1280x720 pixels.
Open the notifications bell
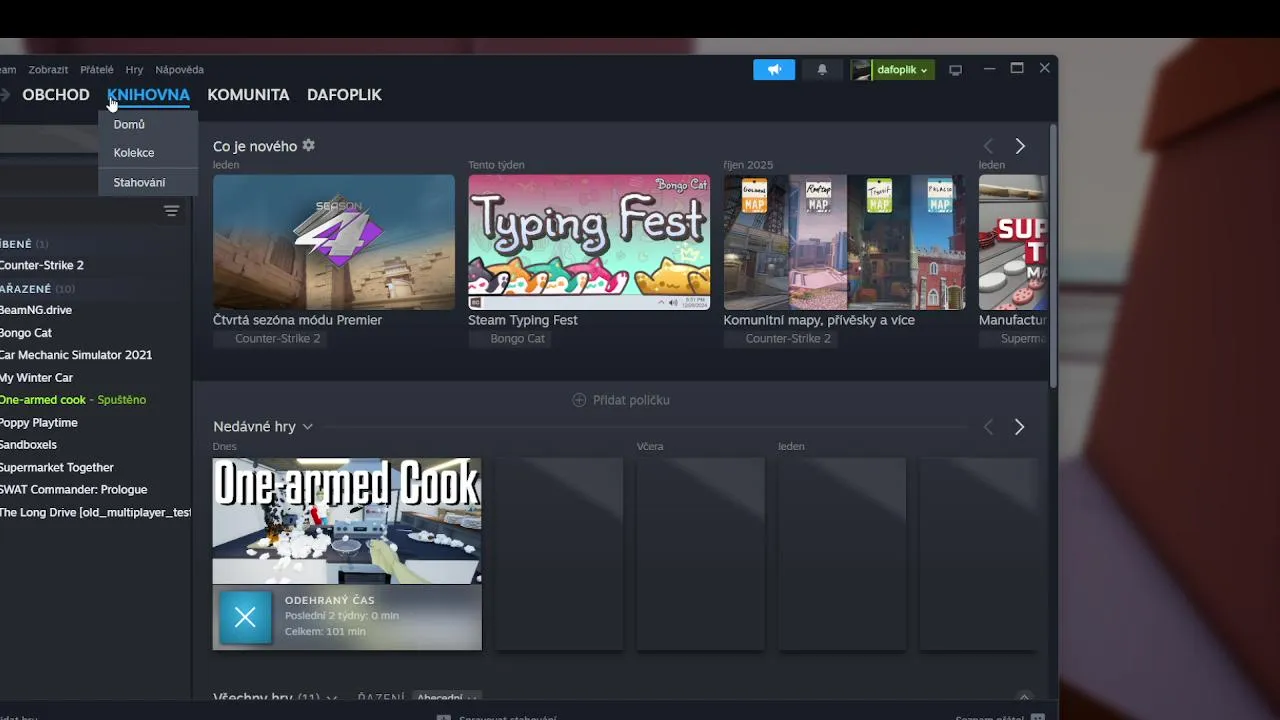pos(822,70)
